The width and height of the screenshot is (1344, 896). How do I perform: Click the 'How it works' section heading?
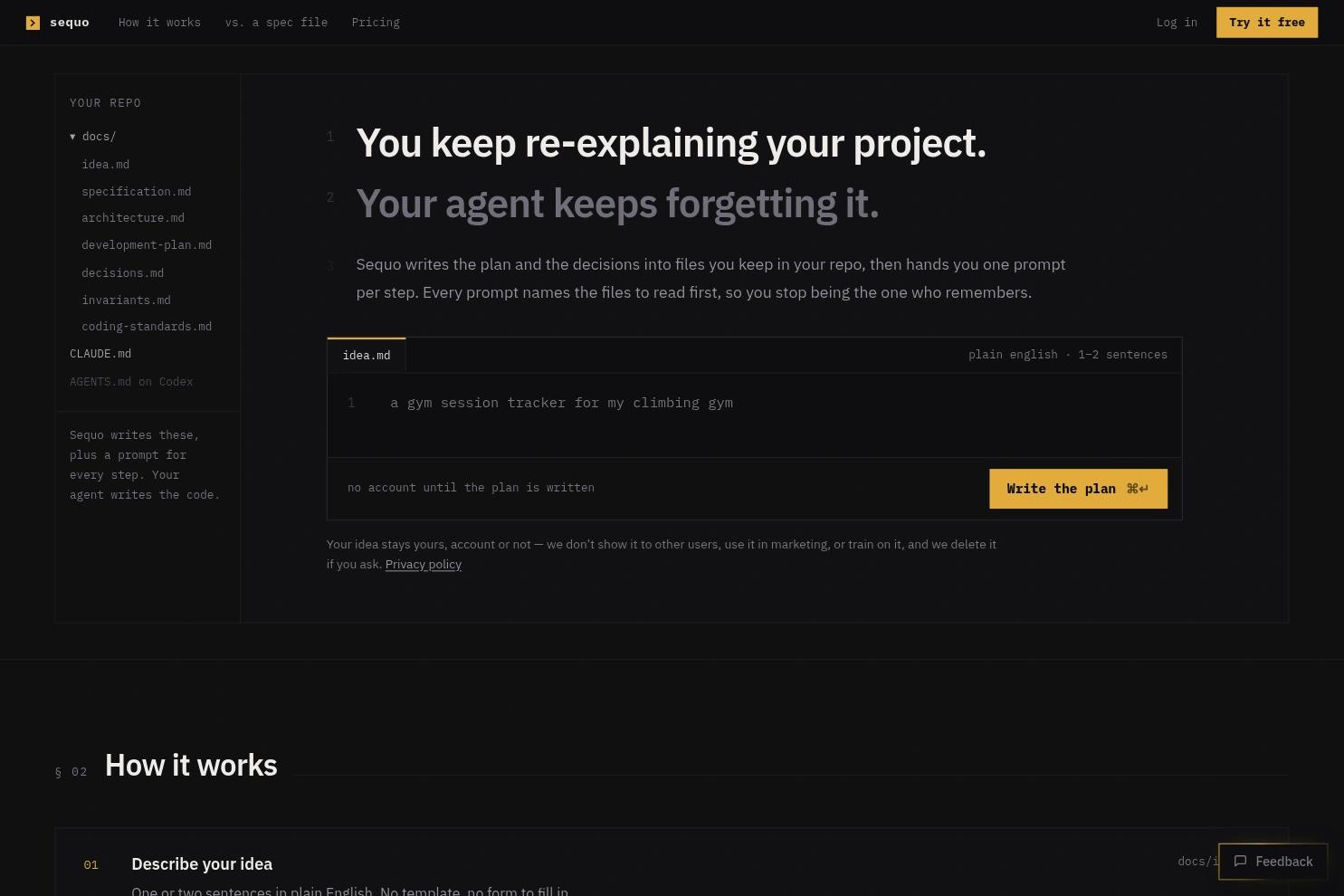click(191, 766)
